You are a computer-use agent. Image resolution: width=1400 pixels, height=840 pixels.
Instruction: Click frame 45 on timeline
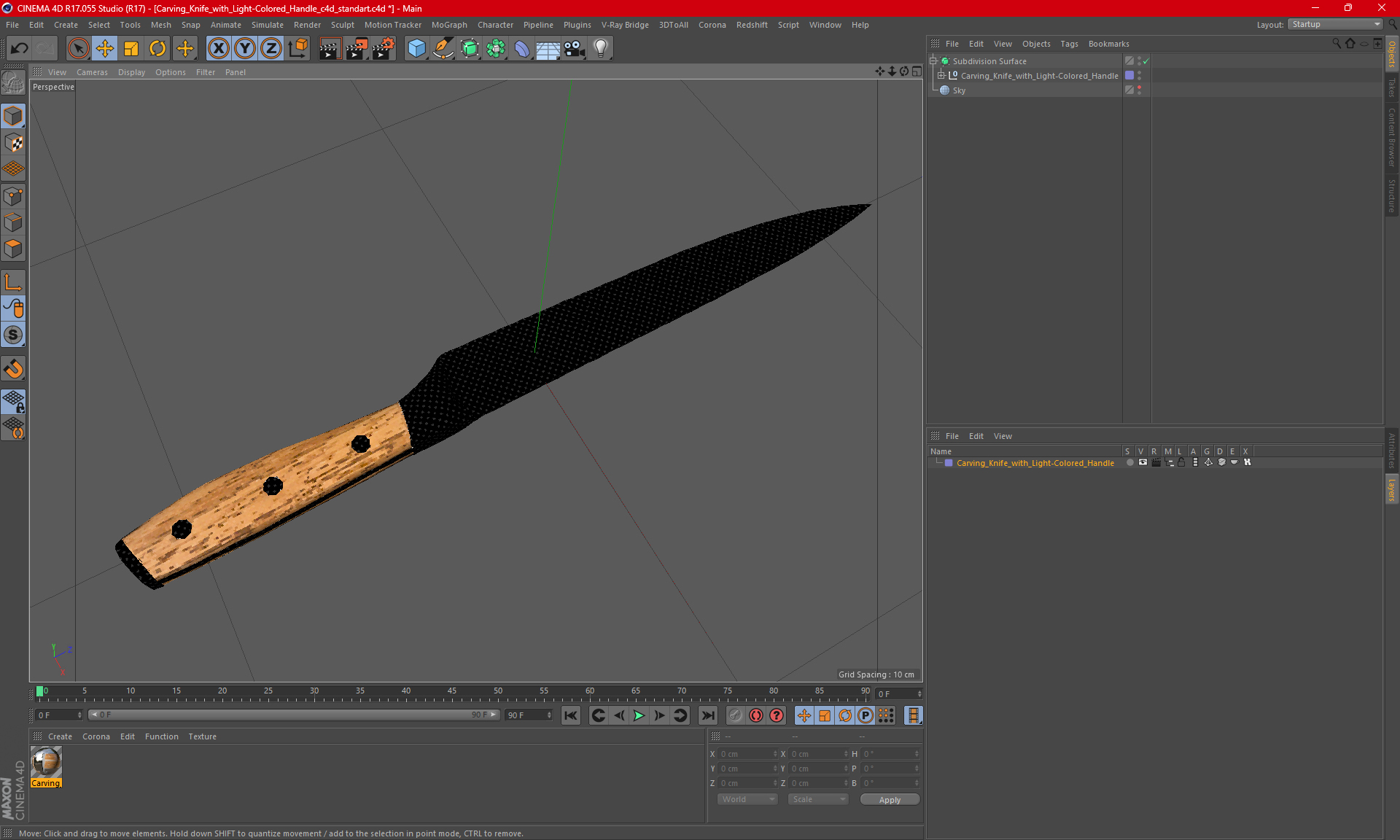(x=452, y=693)
